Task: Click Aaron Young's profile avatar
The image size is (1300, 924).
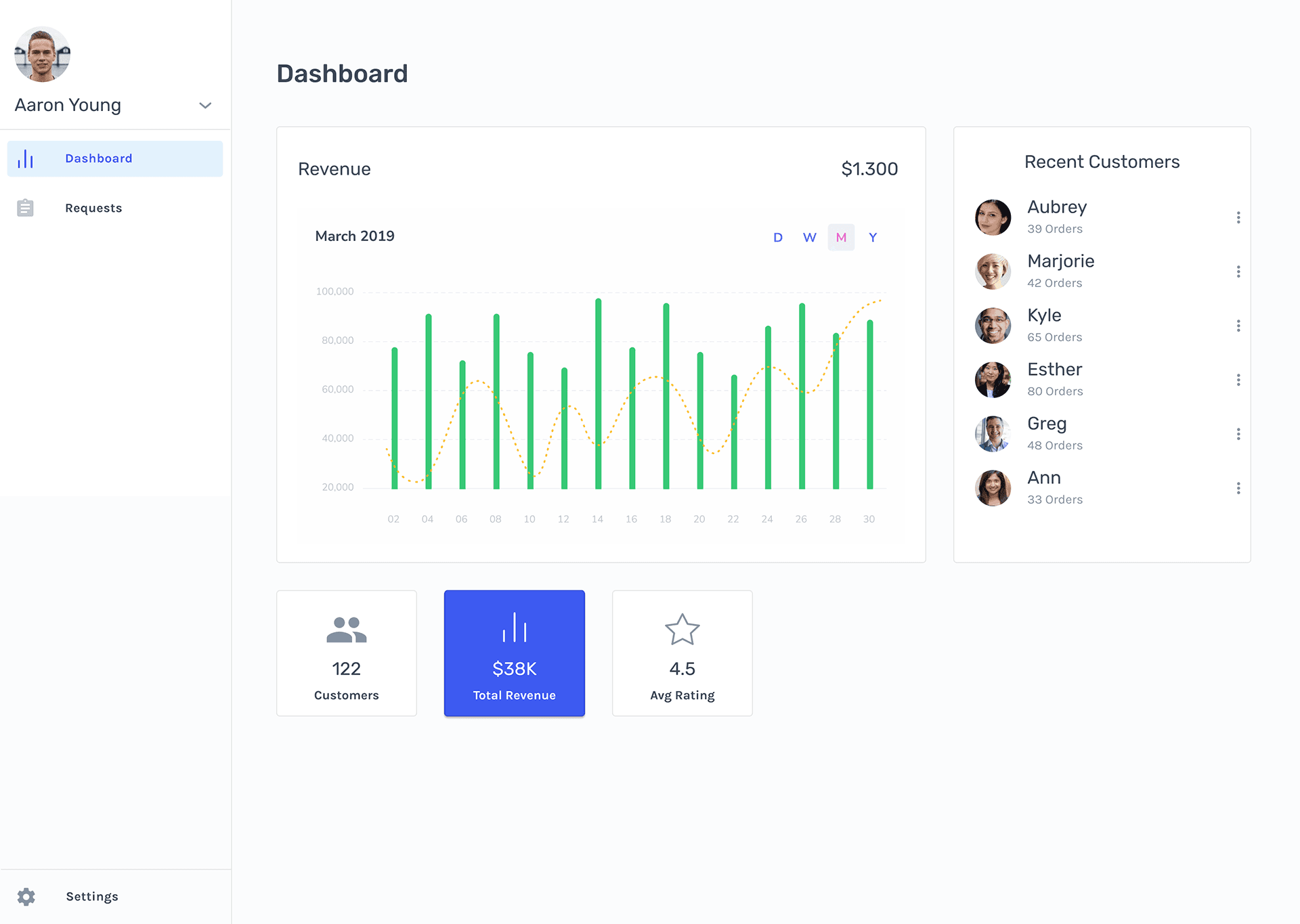Action: 43,55
